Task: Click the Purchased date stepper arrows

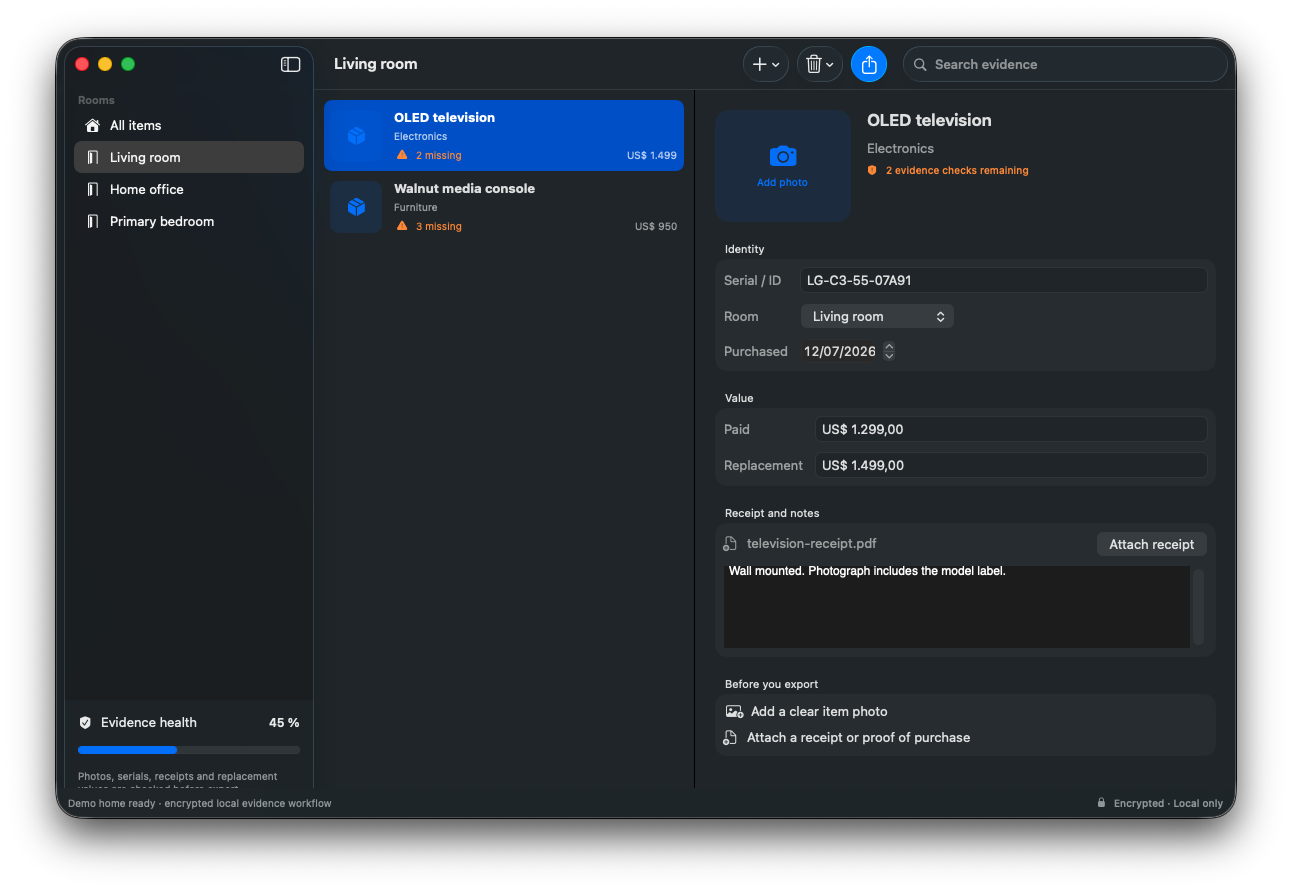Action: click(x=889, y=351)
